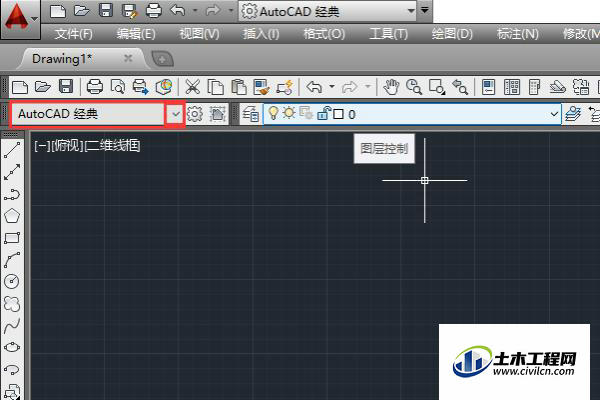Screen dimensions: 600x400
Task: Open the undo history dropdown in the quick access toolbar
Action: [x=195, y=10]
